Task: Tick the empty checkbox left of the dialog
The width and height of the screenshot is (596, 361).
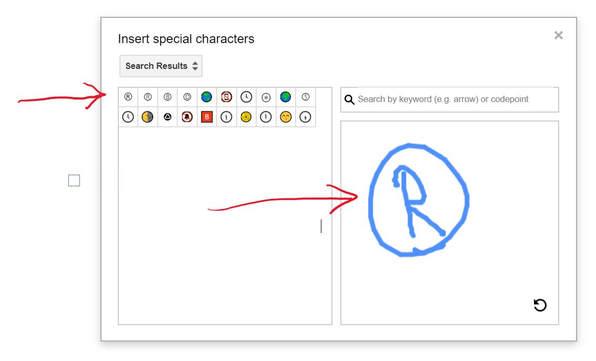Action: coord(74,180)
